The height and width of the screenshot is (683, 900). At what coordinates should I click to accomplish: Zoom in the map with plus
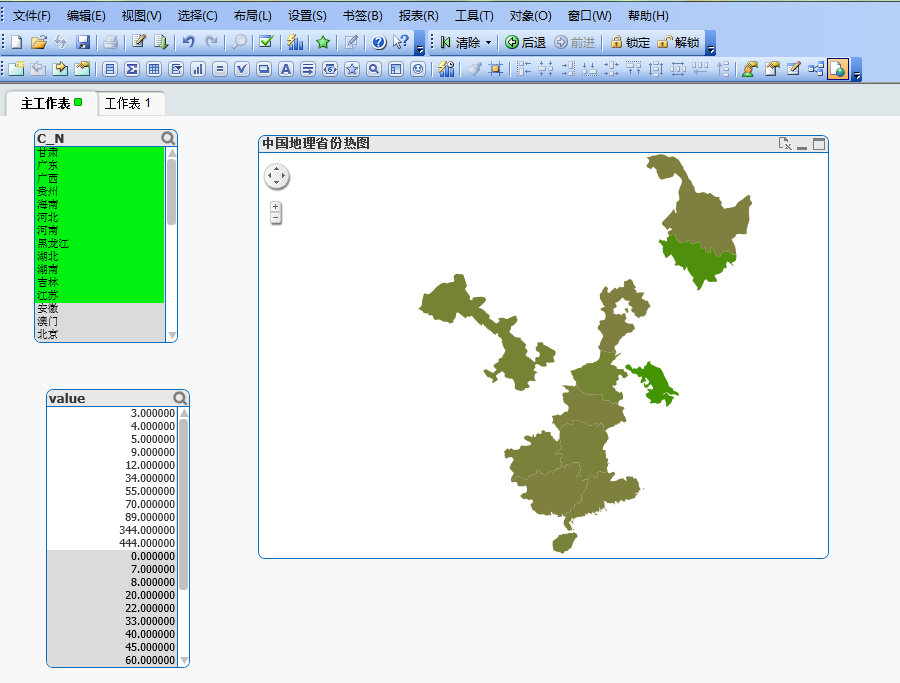[x=276, y=207]
